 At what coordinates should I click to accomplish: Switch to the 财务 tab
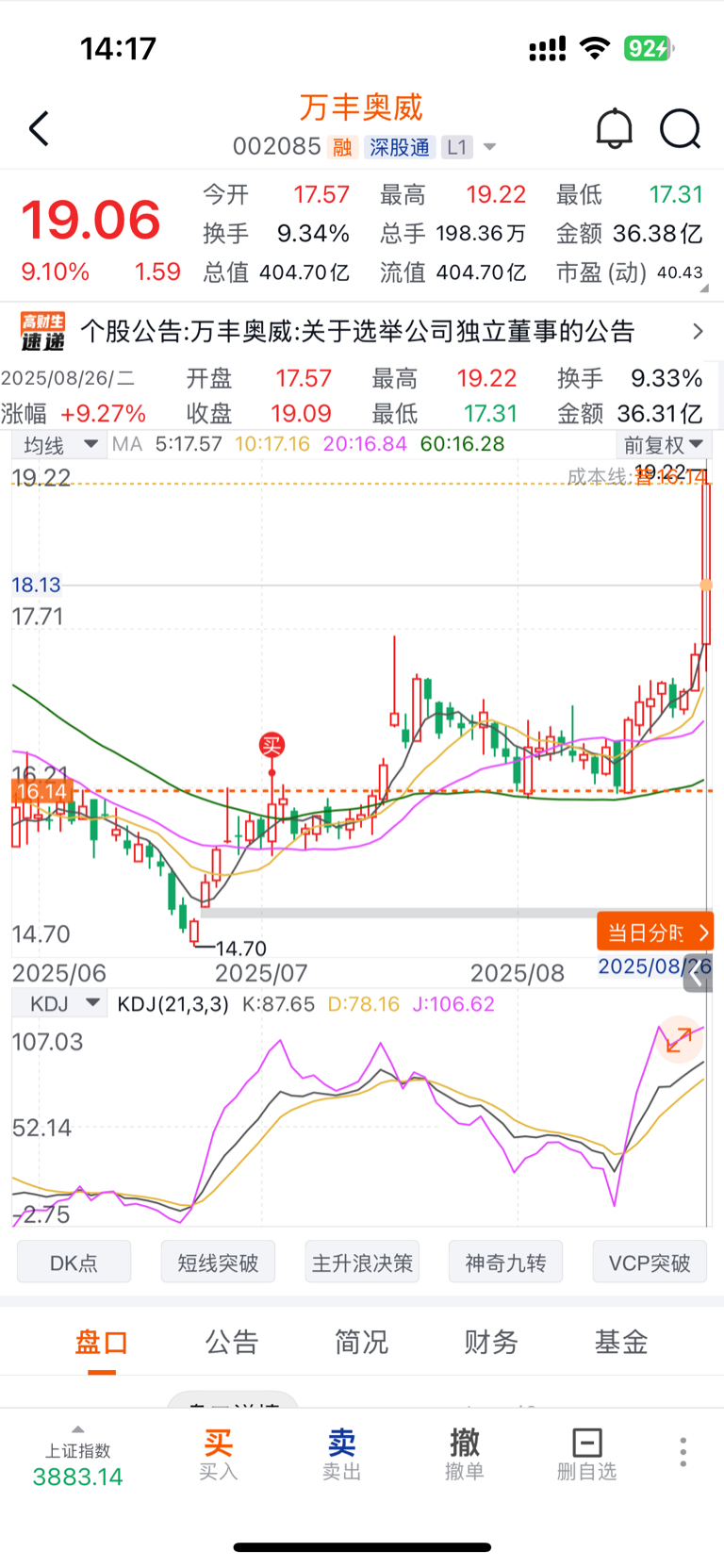click(x=491, y=1342)
